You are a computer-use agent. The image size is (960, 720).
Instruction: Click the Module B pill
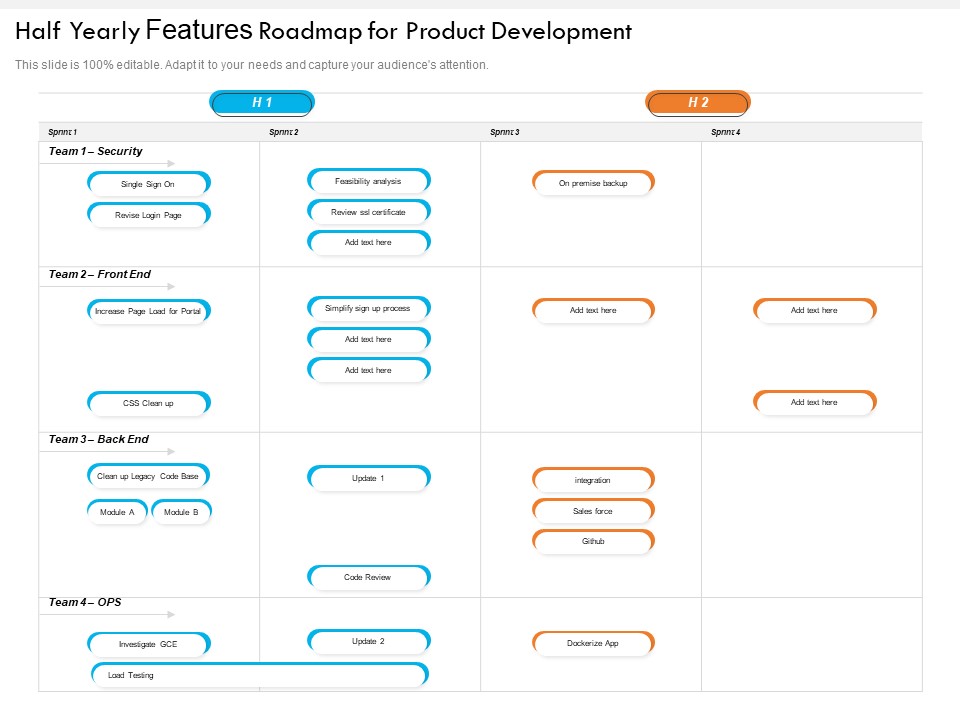181,512
